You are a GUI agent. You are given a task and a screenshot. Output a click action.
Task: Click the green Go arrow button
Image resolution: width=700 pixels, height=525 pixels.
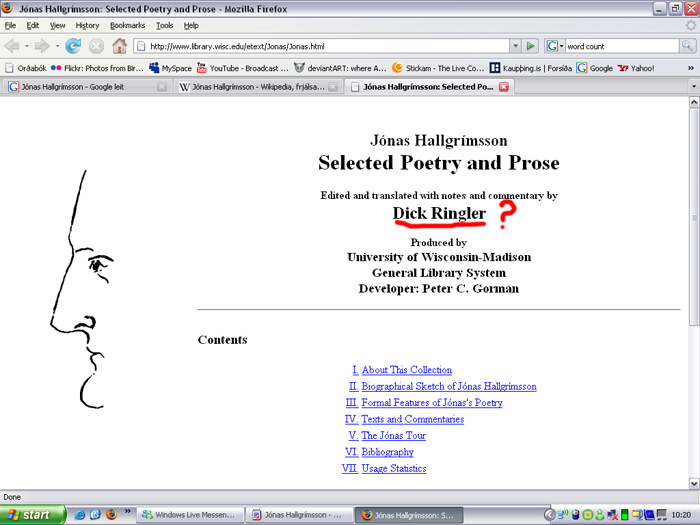pos(530,46)
